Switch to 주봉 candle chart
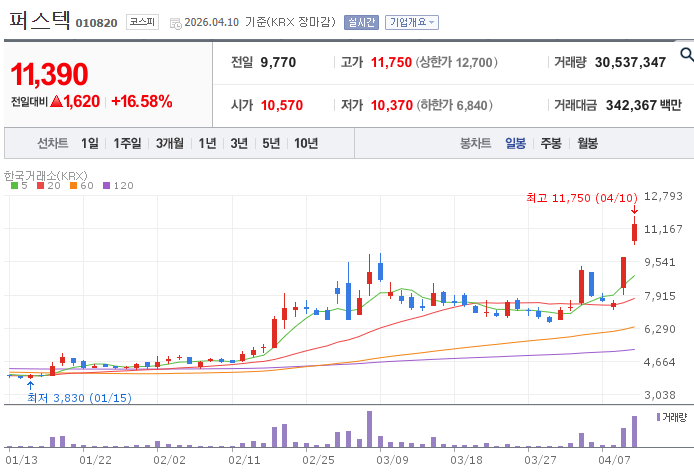Screen dimensions: 694x473 (x=551, y=143)
